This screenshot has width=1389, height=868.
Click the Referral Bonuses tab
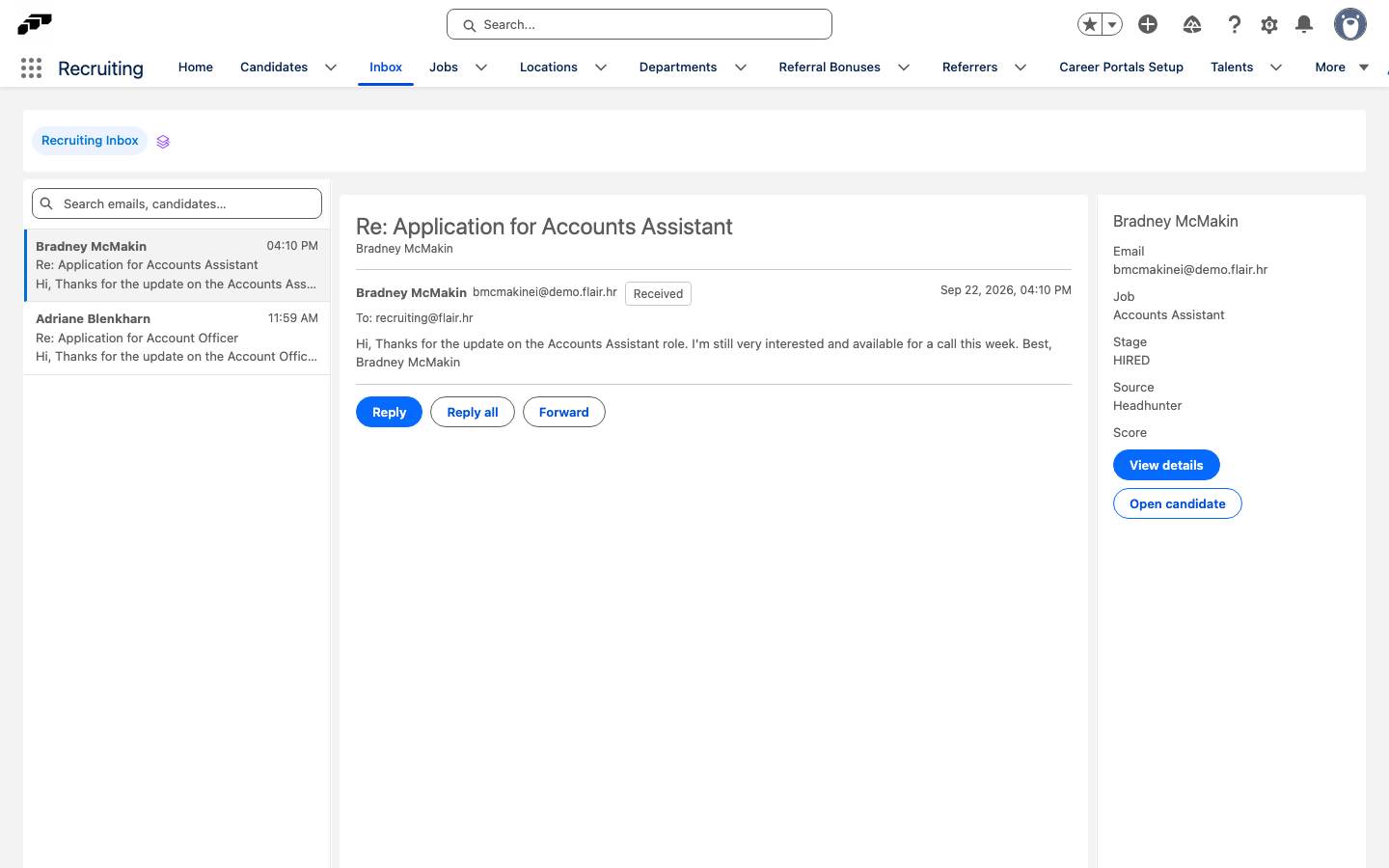830,68
